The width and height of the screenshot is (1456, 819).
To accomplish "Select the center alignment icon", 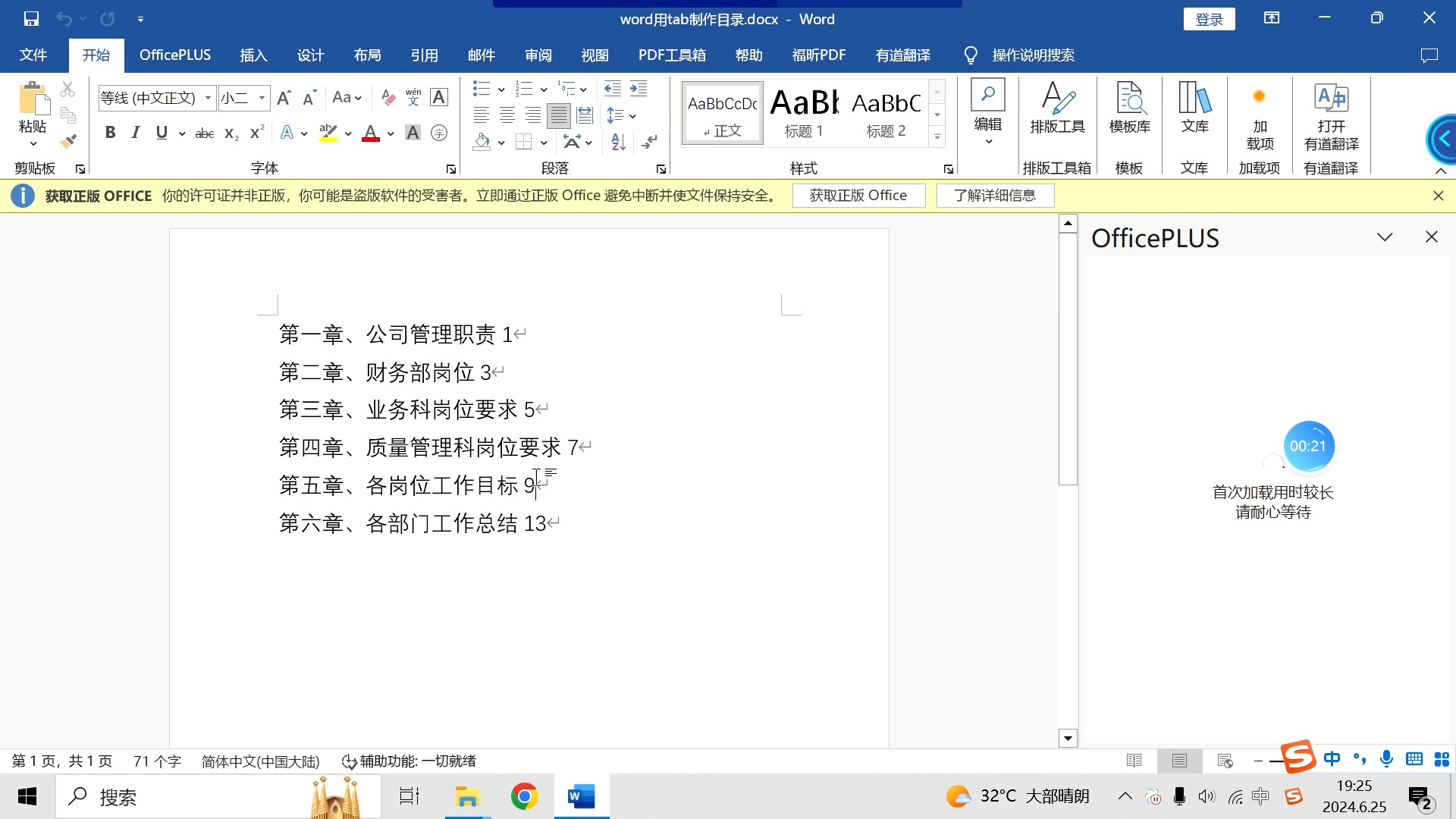I will click(507, 115).
